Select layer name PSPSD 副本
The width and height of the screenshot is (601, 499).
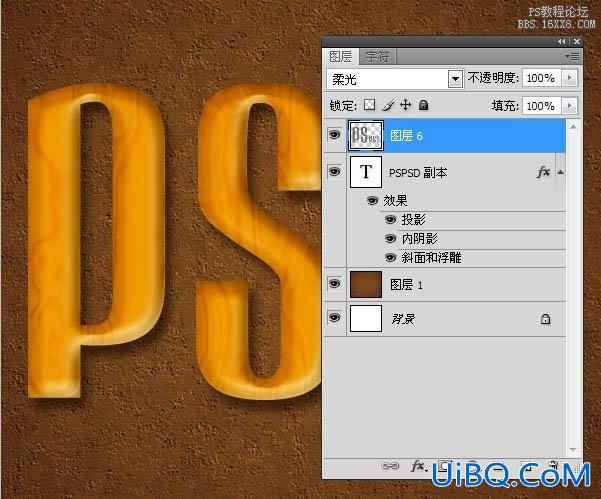pyautogui.click(x=418, y=173)
